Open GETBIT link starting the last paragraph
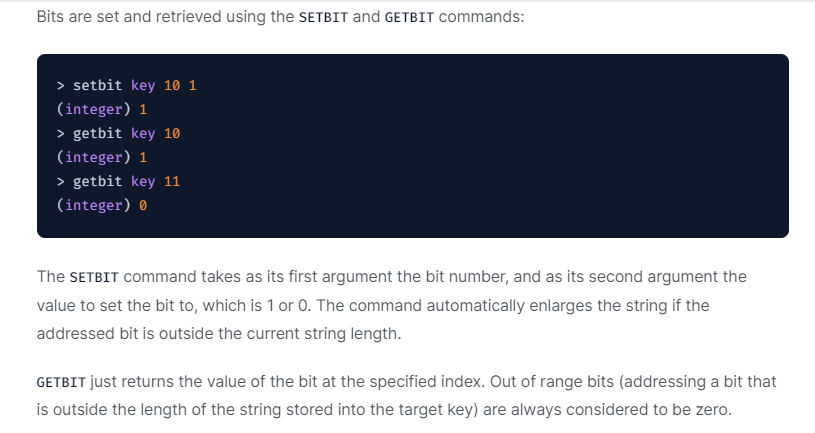815x433 pixels. click(62, 382)
